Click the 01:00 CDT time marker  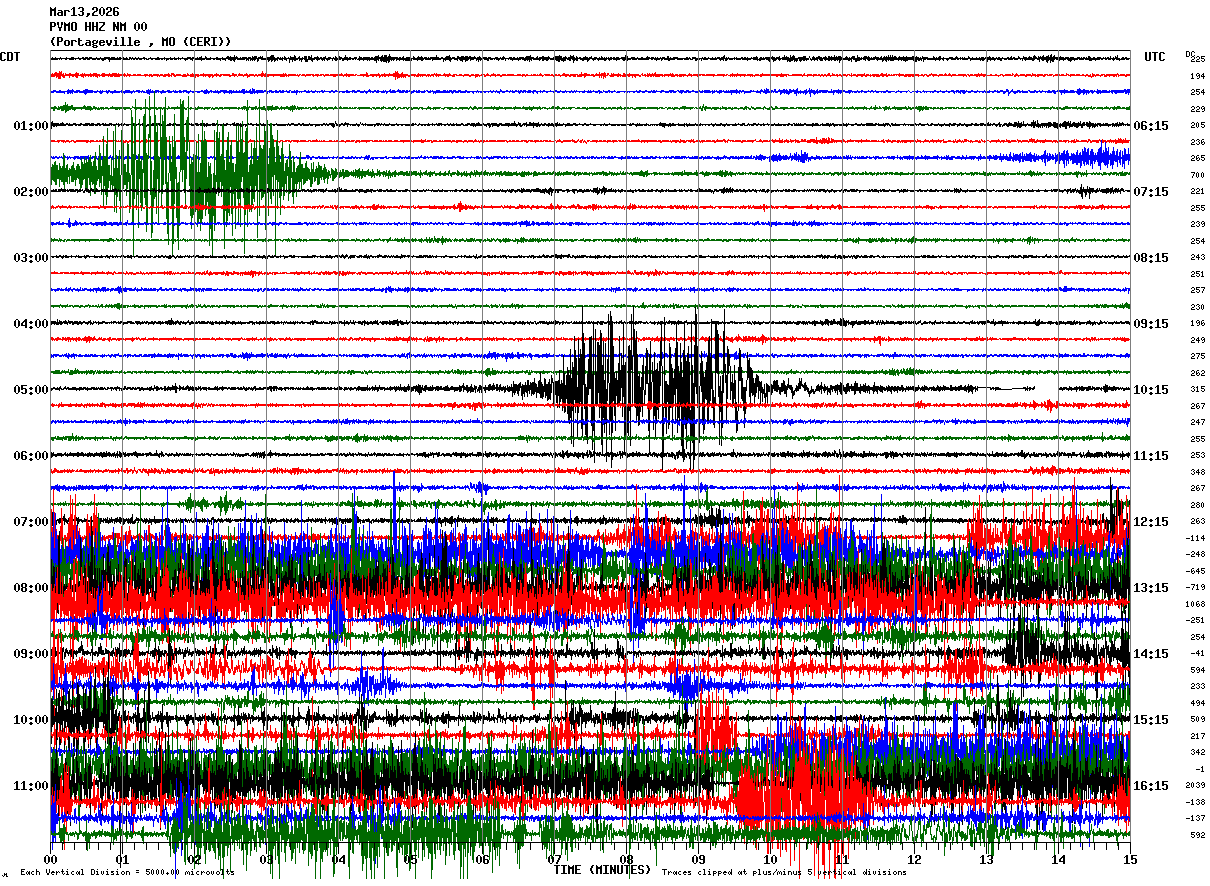[31, 126]
